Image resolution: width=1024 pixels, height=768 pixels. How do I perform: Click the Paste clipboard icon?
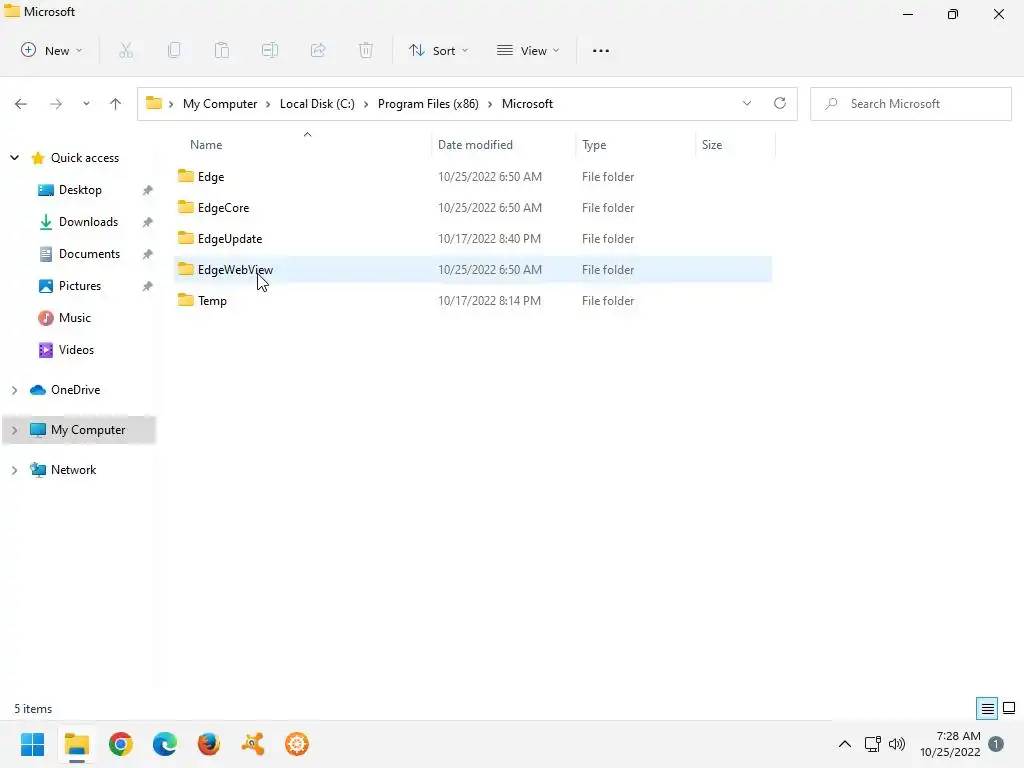point(222,50)
